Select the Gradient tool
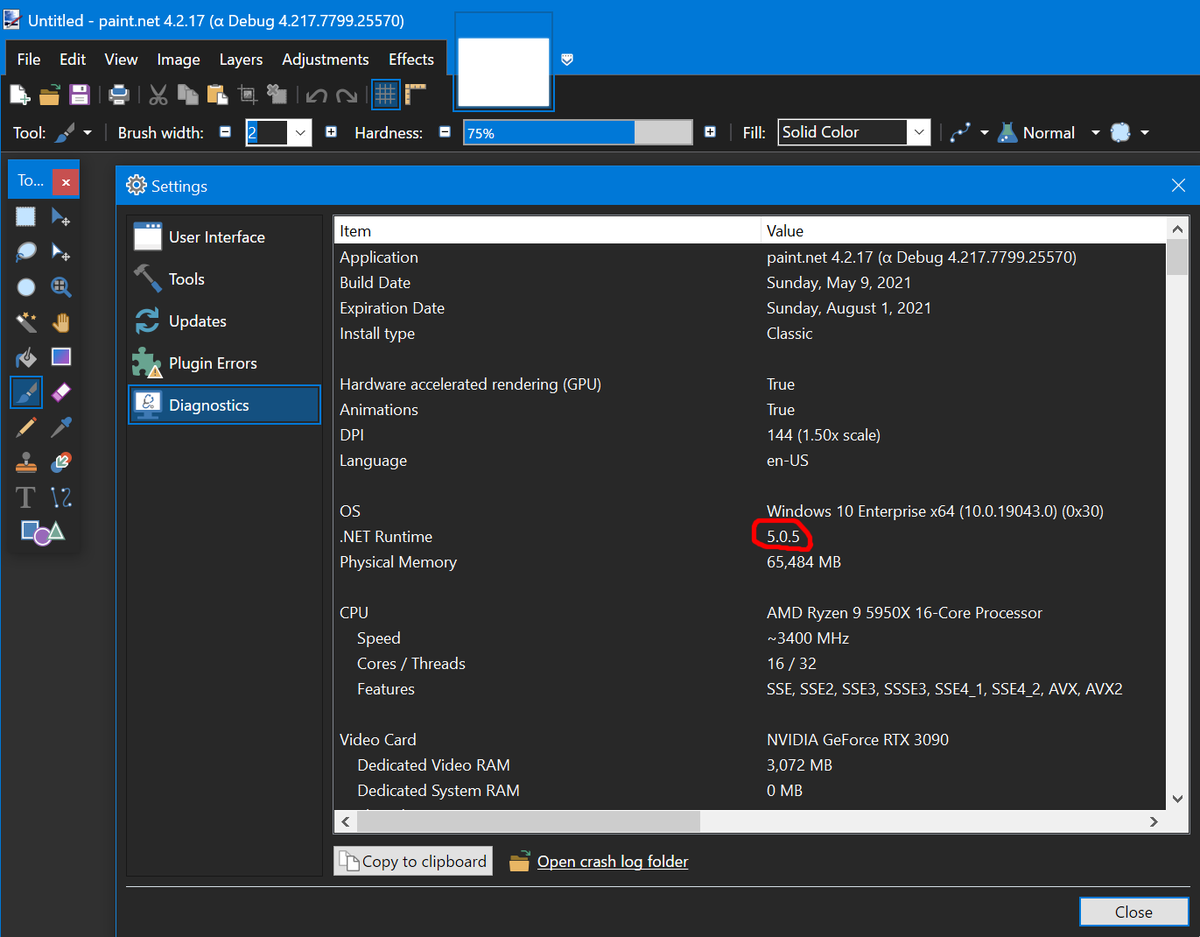The image size is (1200, 937). point(61,357)
